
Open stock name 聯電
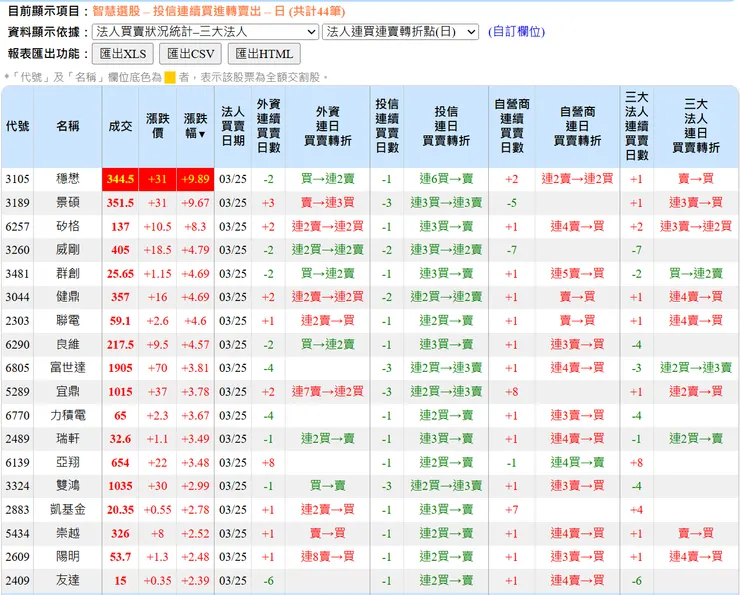coord(67,321)
